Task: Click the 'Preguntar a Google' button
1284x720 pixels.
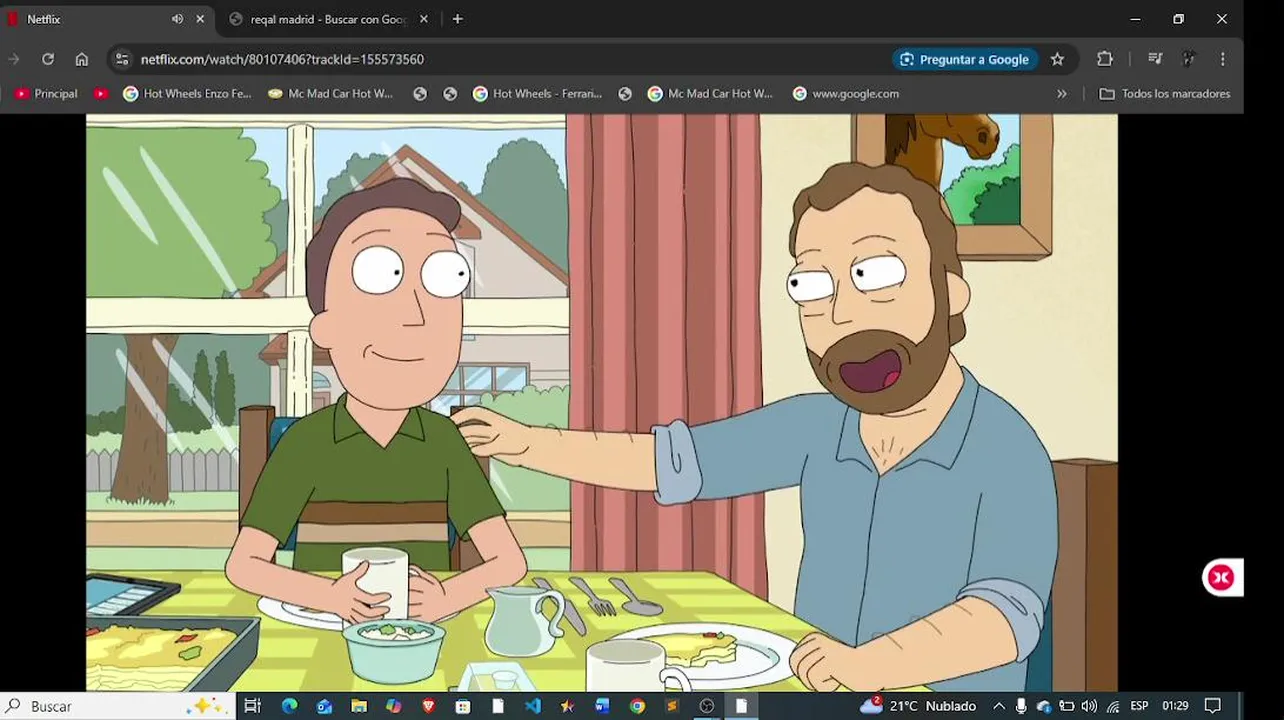Action: tap(964, 59)
